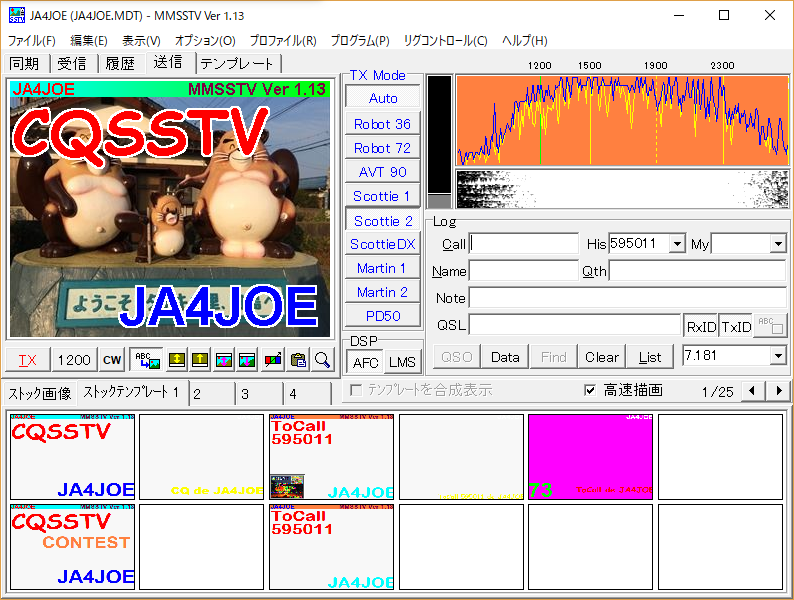The image size is (794, 600).
Task: Expand His RST dropdown
Action: pyautogui.click(x=677, y=244)
